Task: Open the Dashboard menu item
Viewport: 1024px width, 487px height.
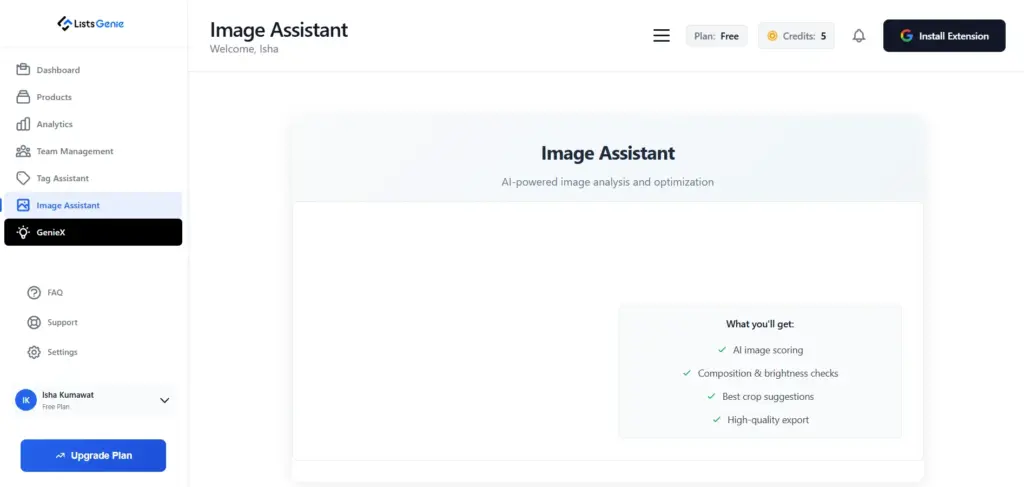Action: click(93, 70)
